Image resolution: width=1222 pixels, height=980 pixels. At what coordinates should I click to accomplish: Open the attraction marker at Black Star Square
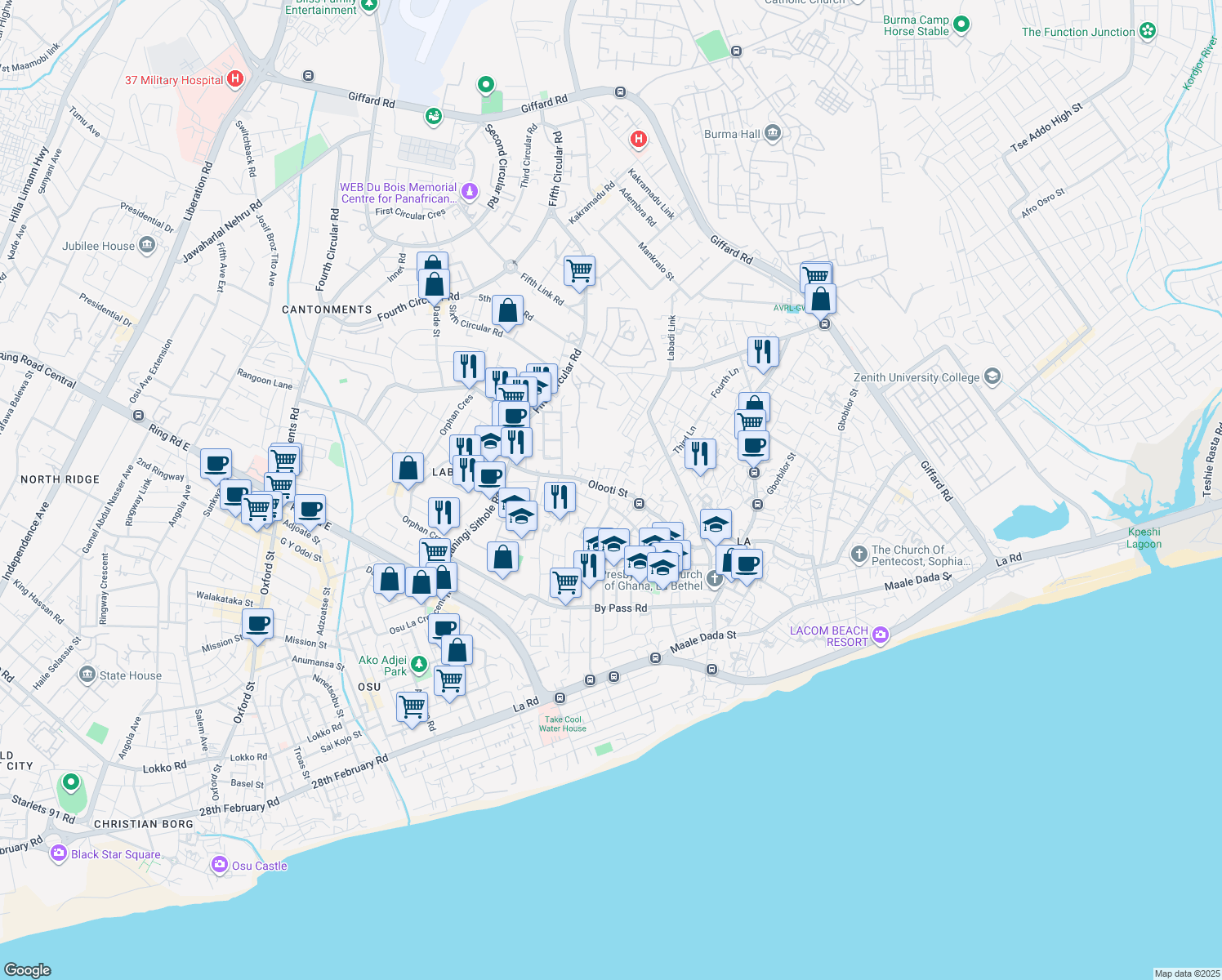click(58, 853)
